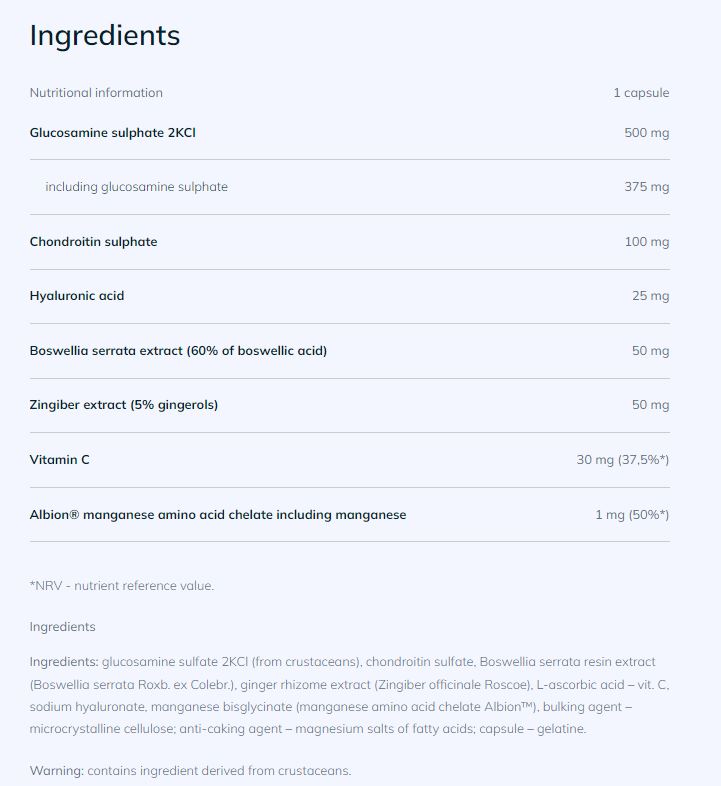Click the large Ingredients page heading
The image size is (721, 786).
(x=105, y=35)
